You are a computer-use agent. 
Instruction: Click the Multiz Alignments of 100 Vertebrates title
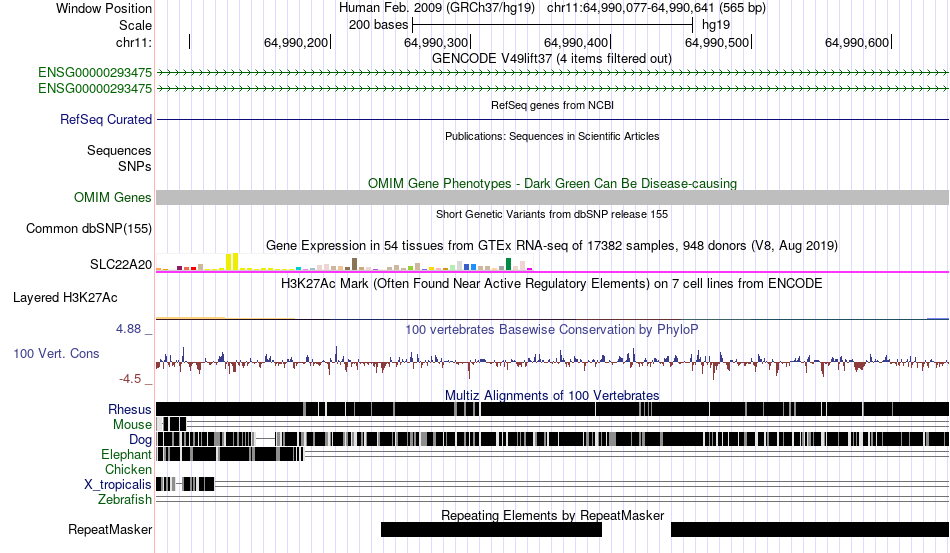coord(552,396)
